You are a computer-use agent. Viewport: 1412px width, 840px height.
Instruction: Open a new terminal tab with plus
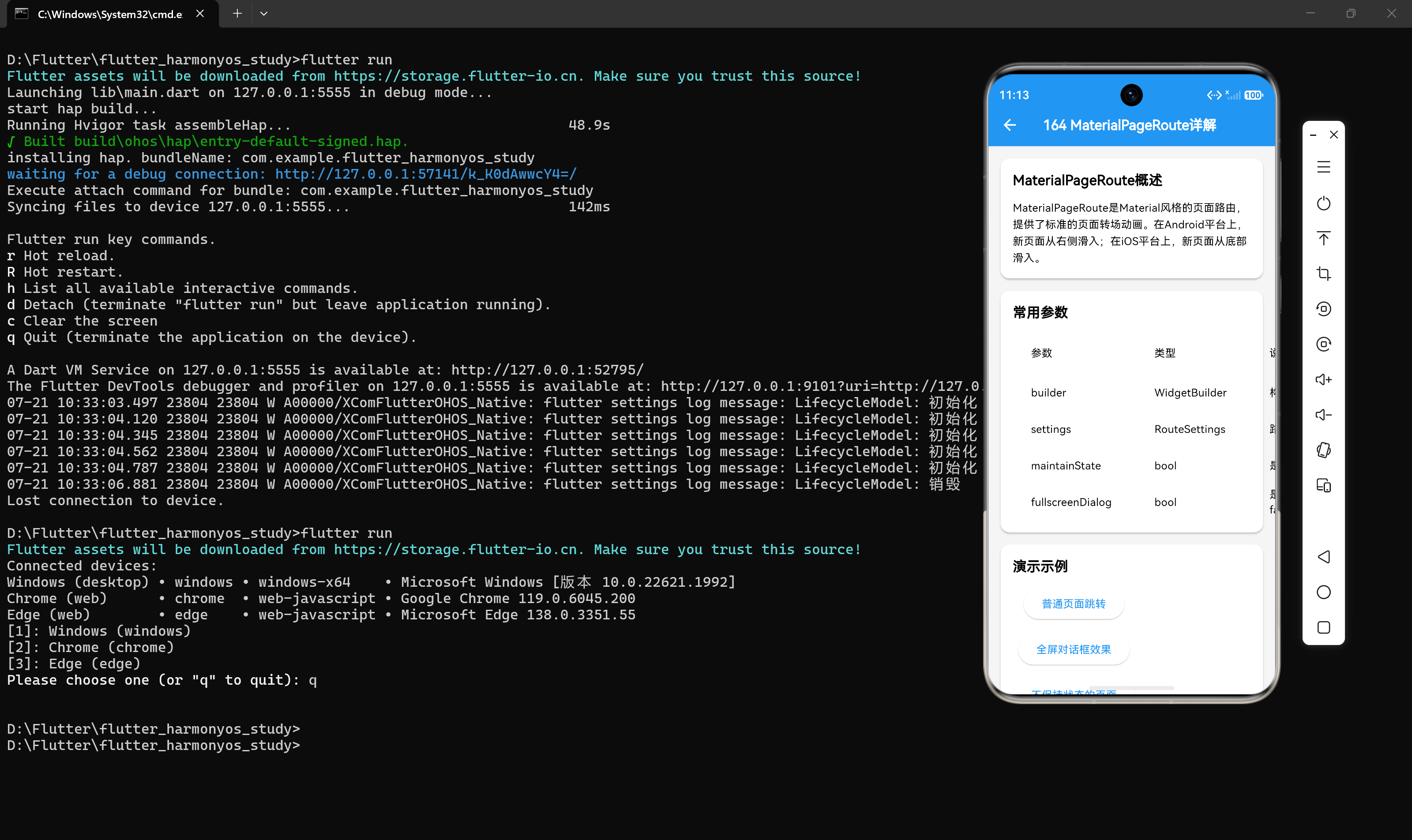pyautogui.click(x=237, y=14)
